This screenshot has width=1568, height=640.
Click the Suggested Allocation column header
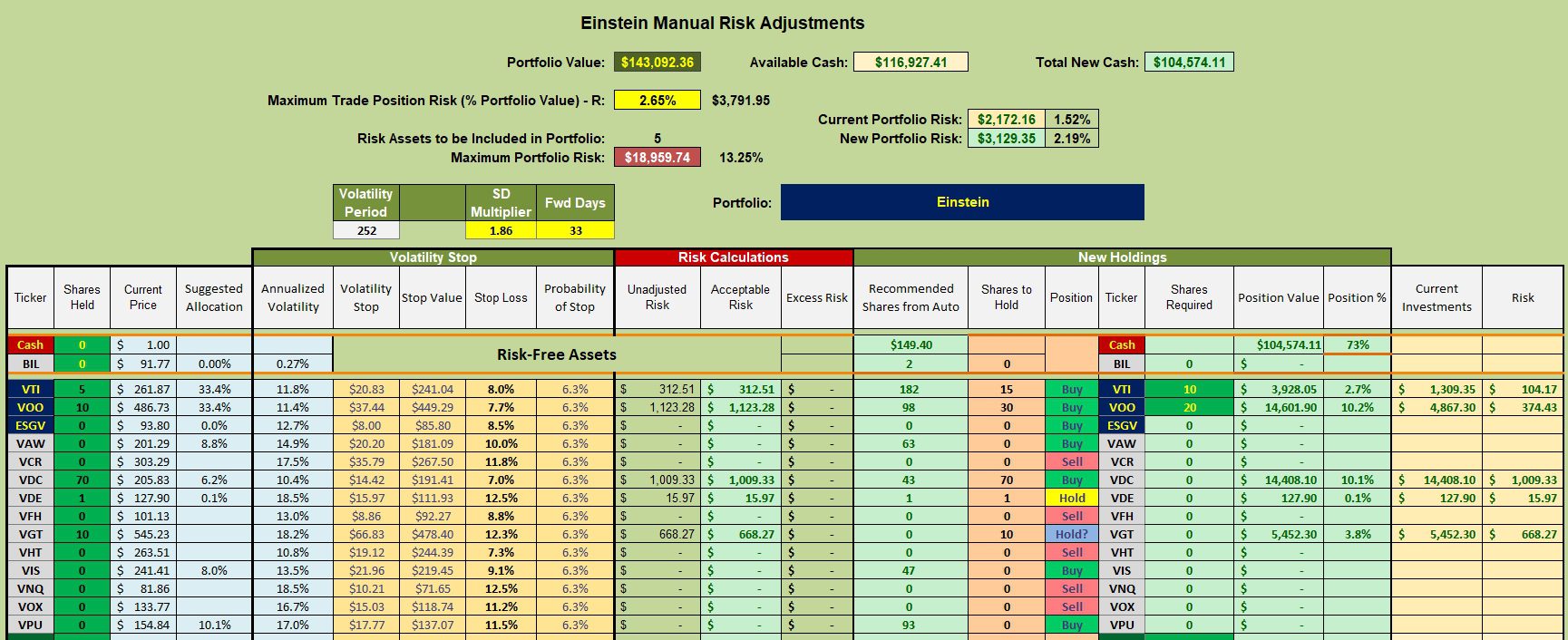214,297
